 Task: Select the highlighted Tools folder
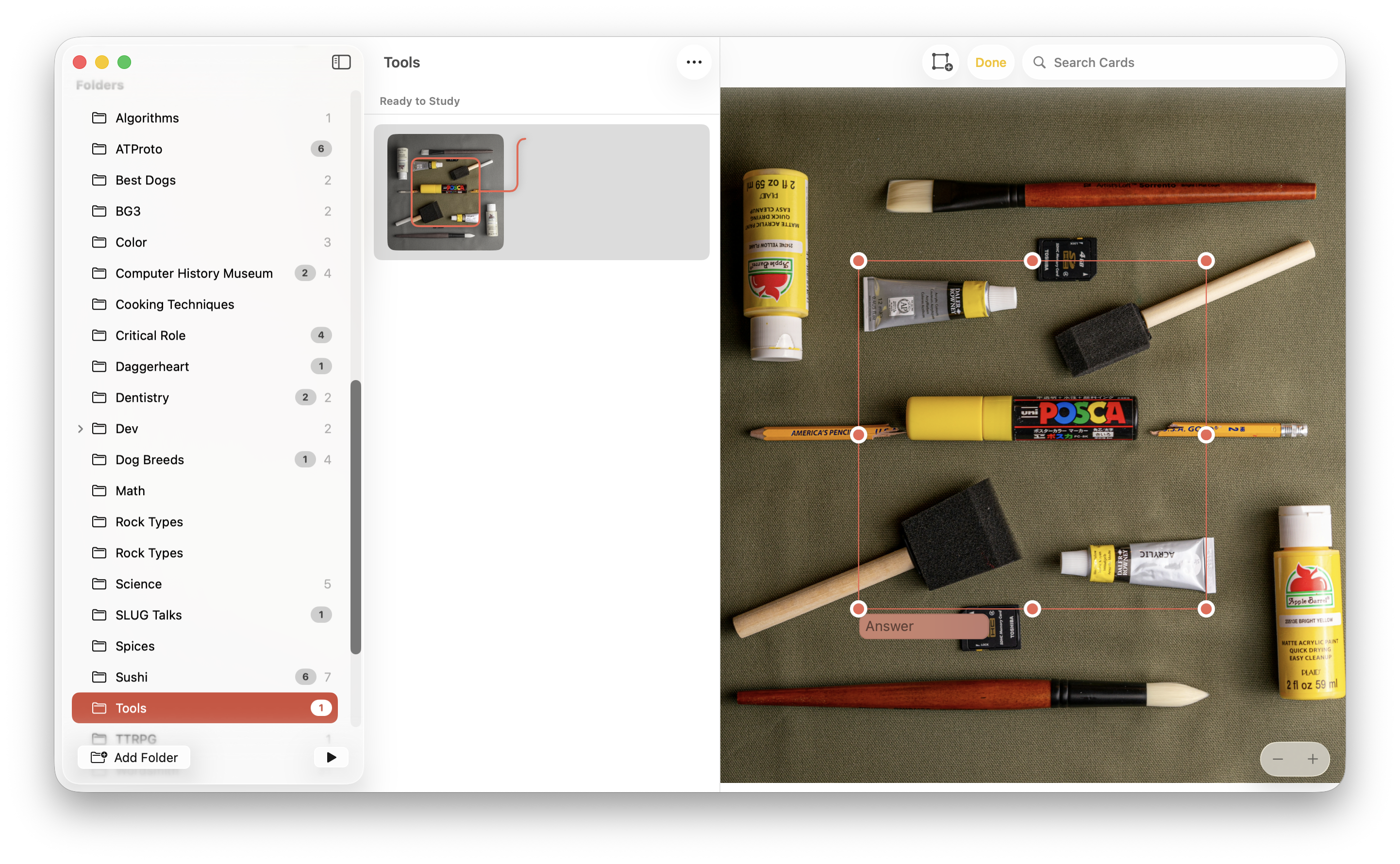tap(204, 708)
